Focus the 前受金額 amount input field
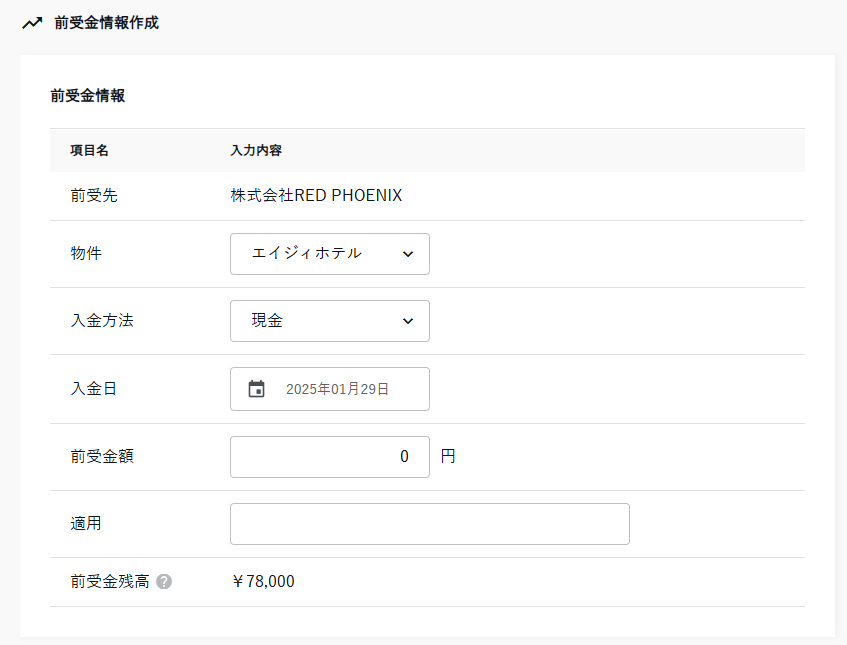Screen dimensions: 847x645 (x=329, y=457)
